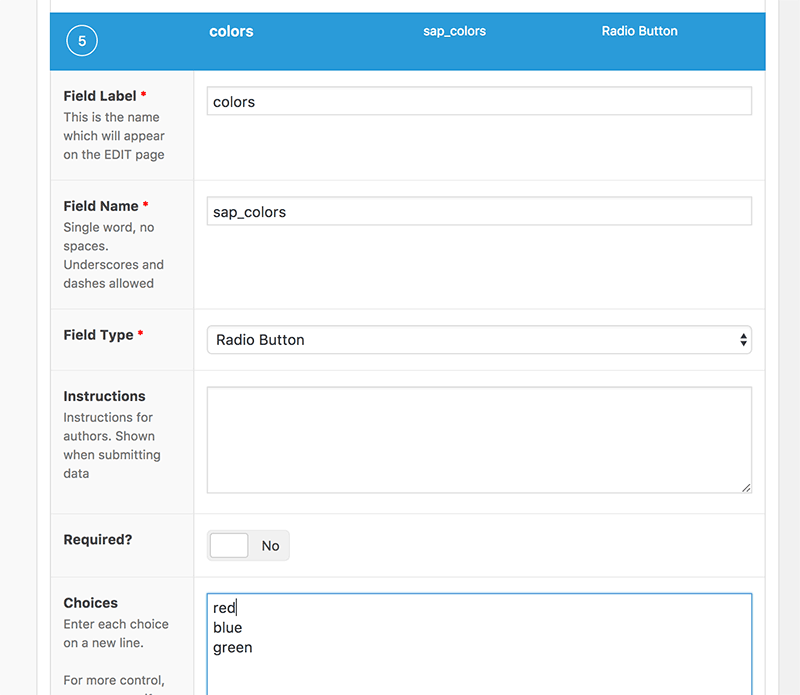This screenshot has width=800, height=695.
Task: Click the Choices section heading
Action: (90, 602)
